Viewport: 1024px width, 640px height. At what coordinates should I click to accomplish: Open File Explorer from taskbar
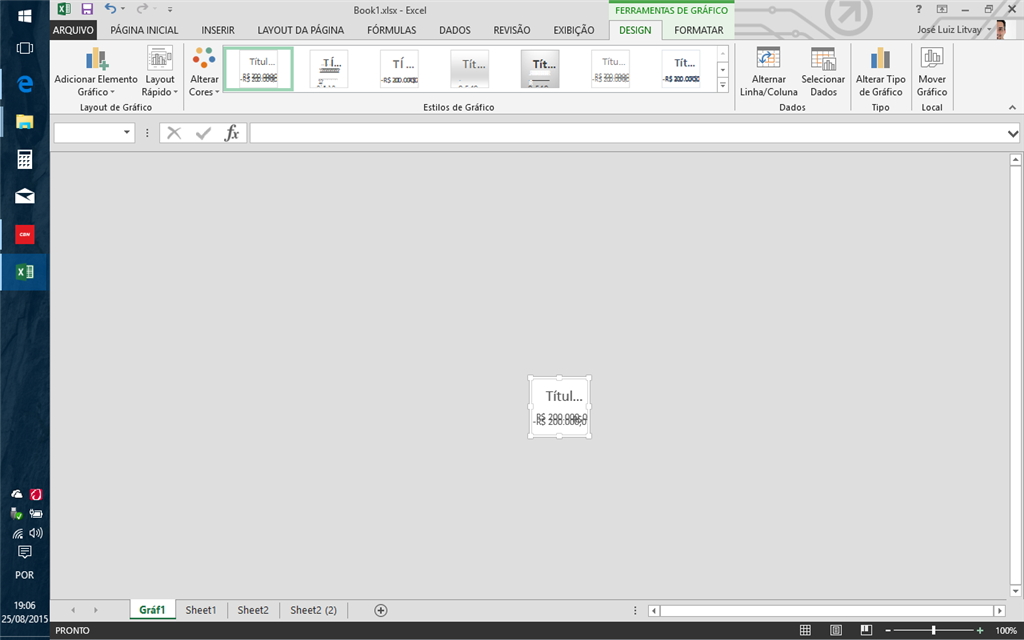click(25, 121)
